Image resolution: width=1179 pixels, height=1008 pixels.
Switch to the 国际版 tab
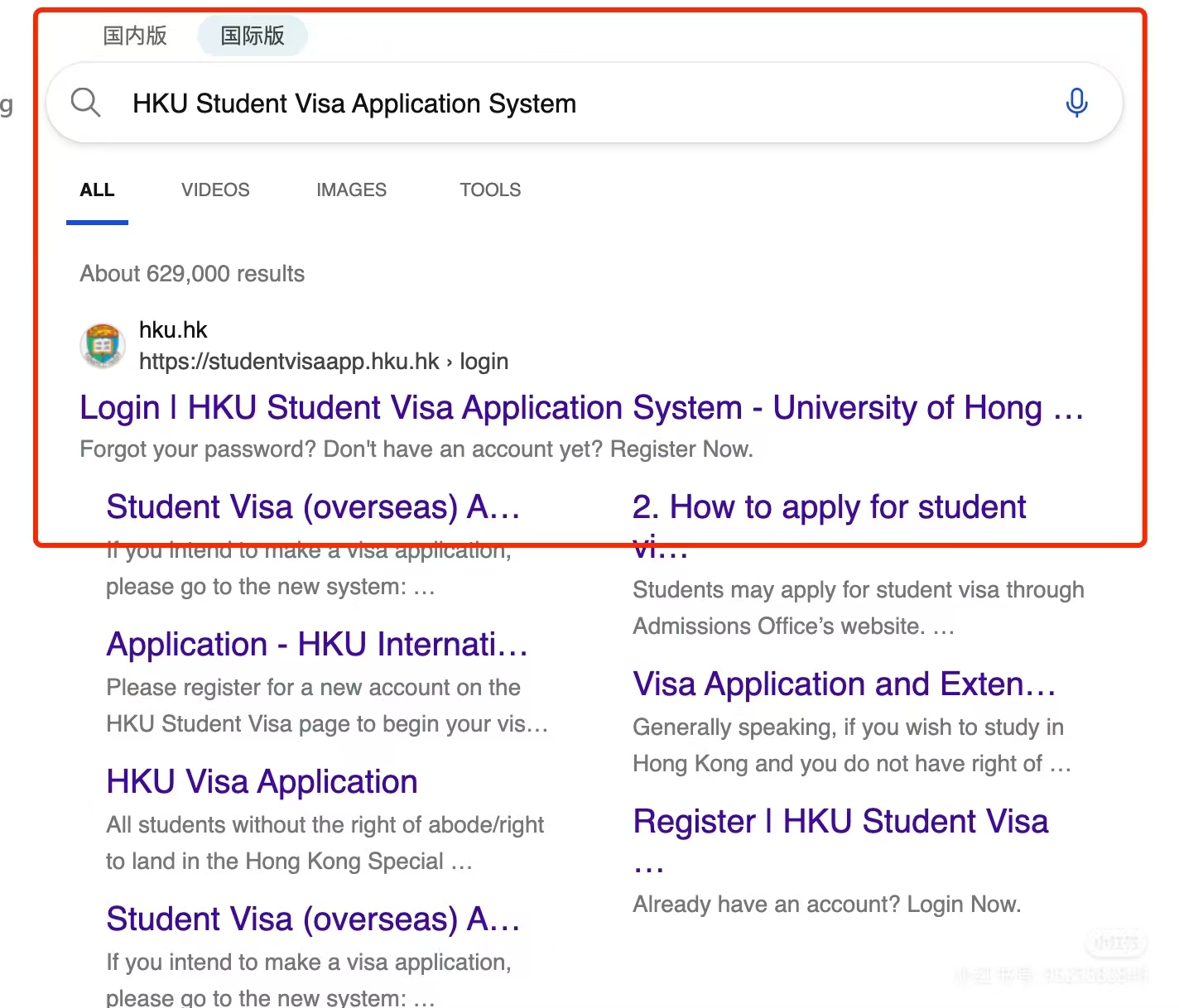253,36
